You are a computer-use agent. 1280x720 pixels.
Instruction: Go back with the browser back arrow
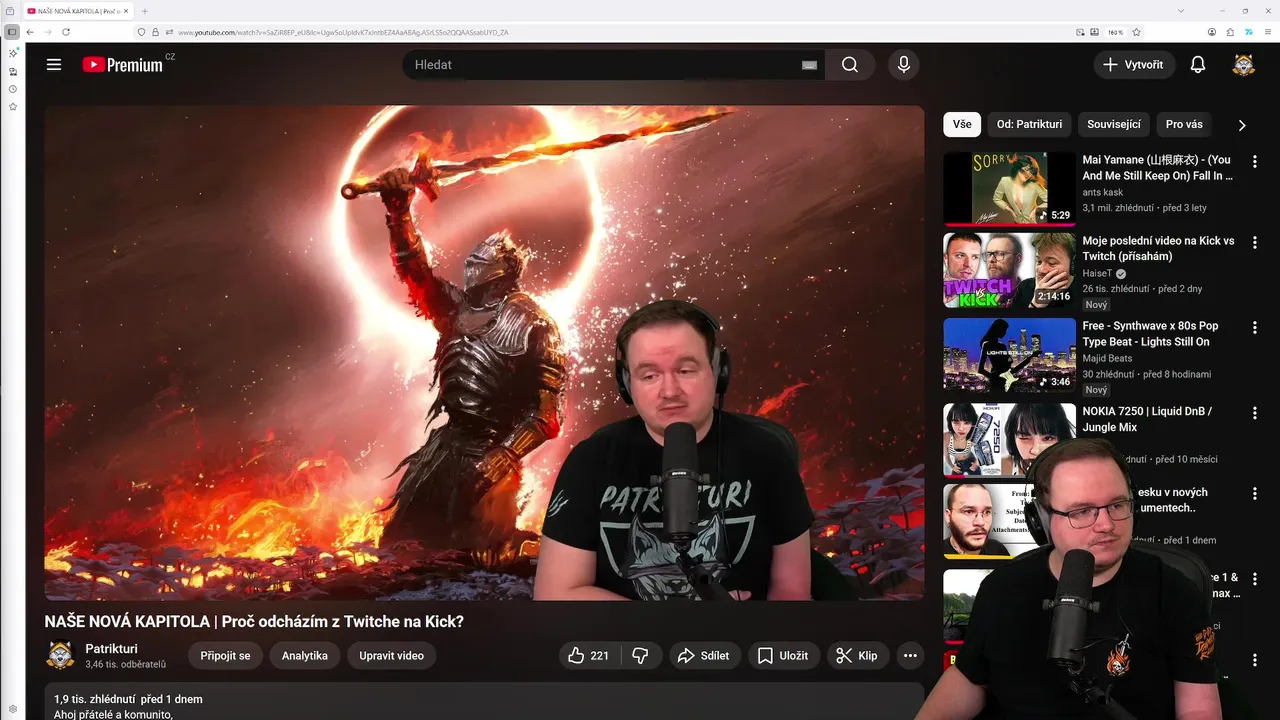[30, 32]
